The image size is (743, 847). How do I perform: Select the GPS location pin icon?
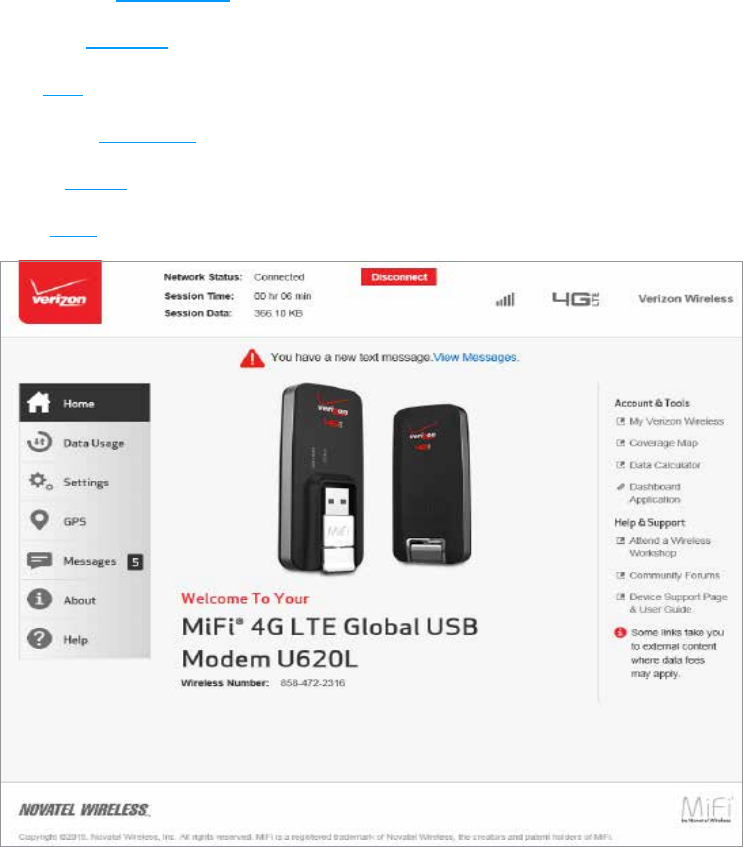(39, 520)
